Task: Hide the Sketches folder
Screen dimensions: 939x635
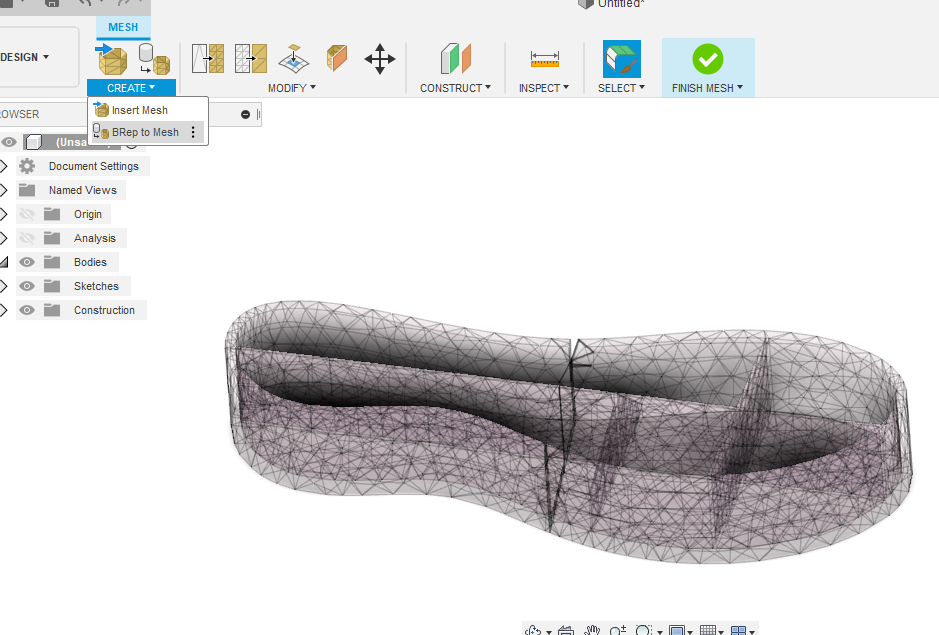Action: point(27,286)
